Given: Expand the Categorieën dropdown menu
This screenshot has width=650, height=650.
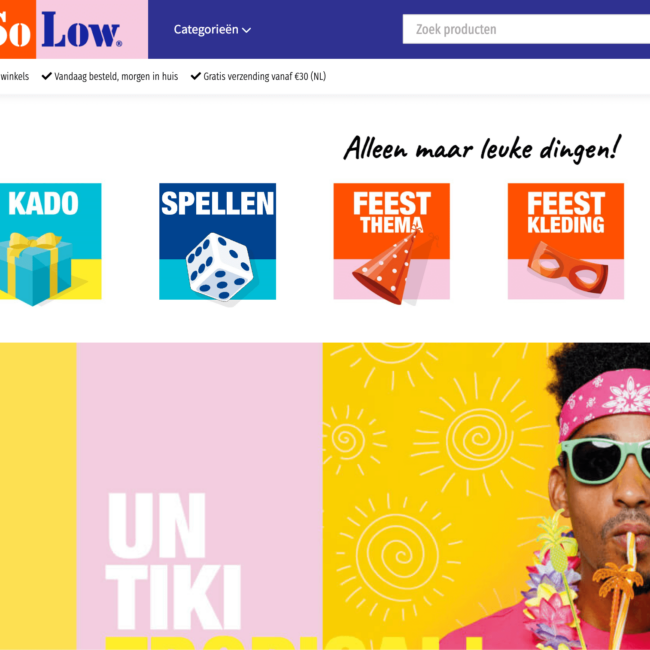Looking at the screenshot, I should pos(212,29).
